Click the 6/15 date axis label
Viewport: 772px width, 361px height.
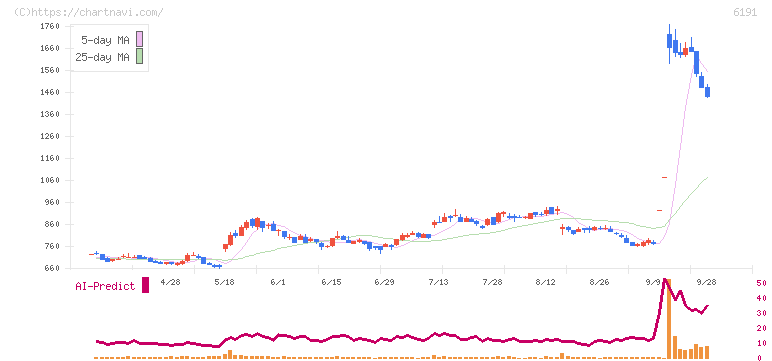pos(331,282)
